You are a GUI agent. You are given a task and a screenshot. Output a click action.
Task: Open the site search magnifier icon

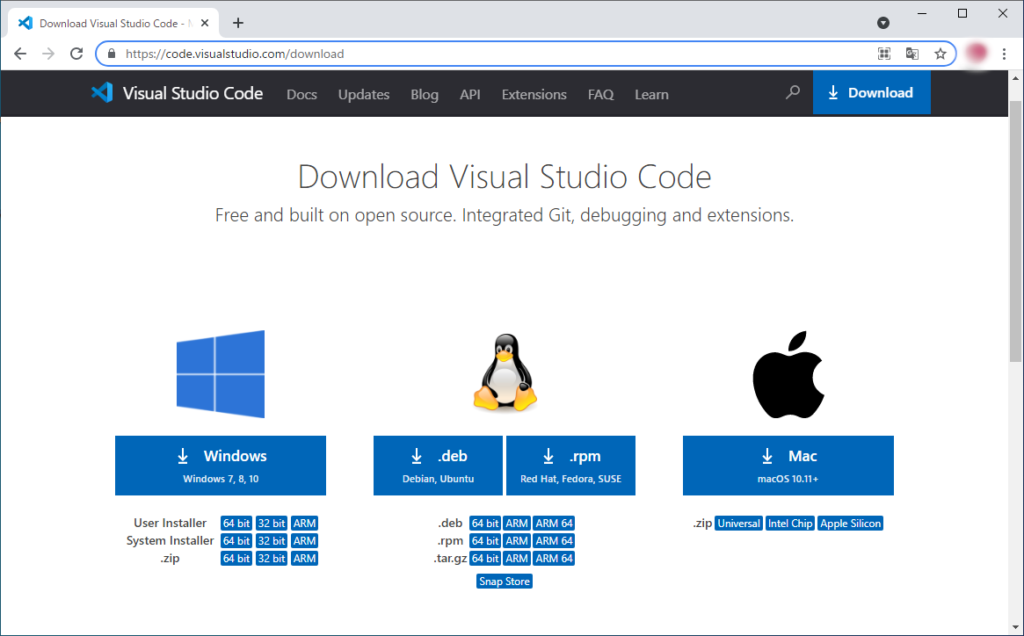point(793,93)
